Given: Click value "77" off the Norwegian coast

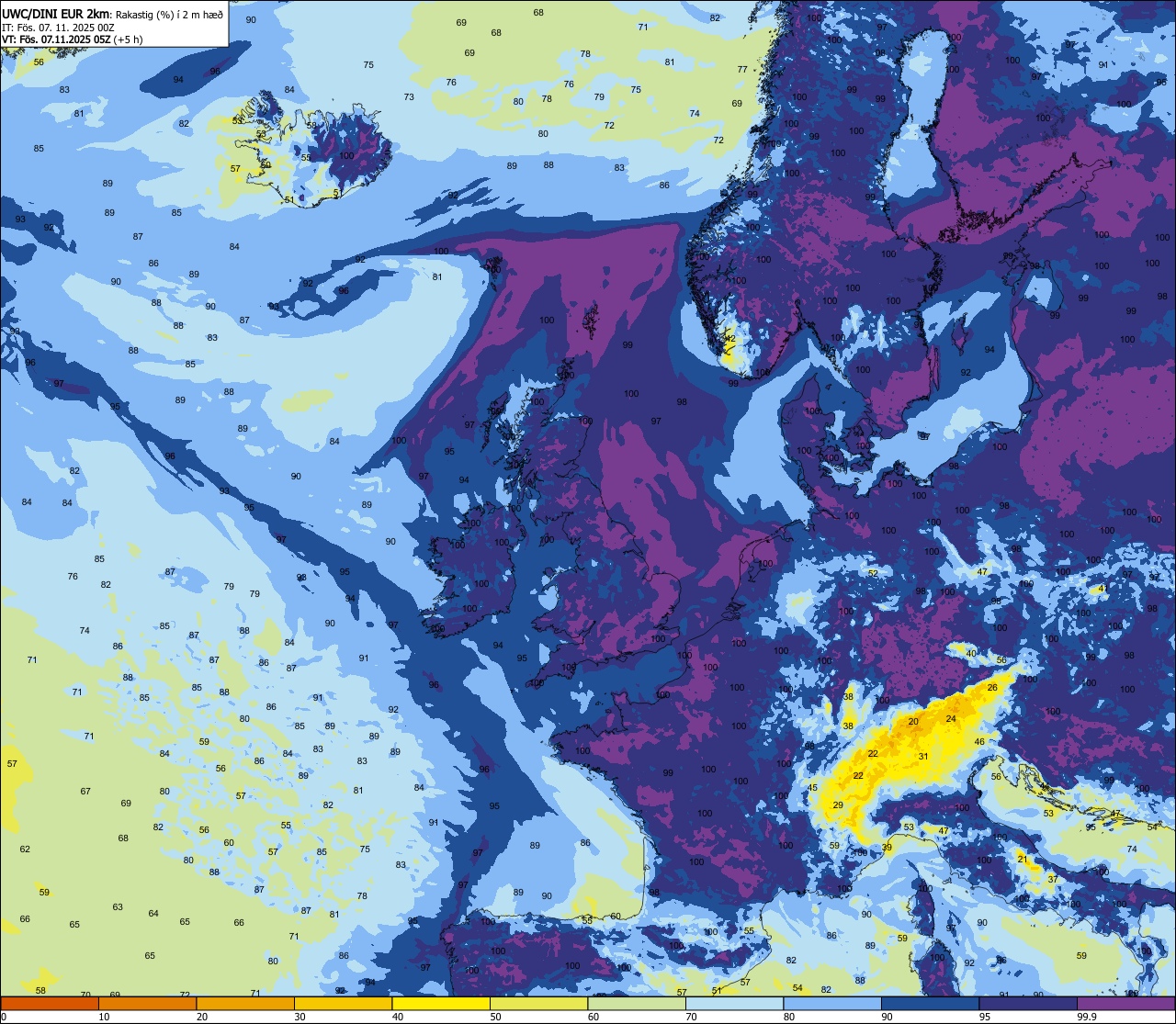Looking at the screenshot, I should pyautogui.click(x=742, y=70).
